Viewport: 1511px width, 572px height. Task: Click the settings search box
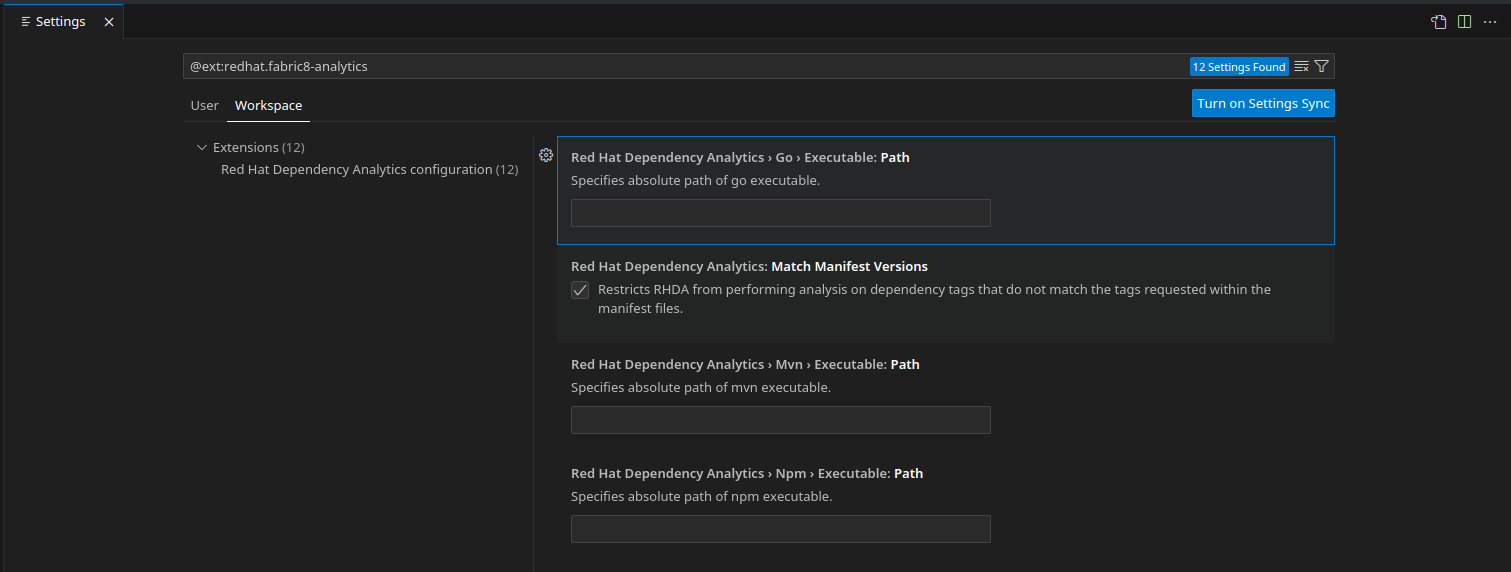click(680, 67)
